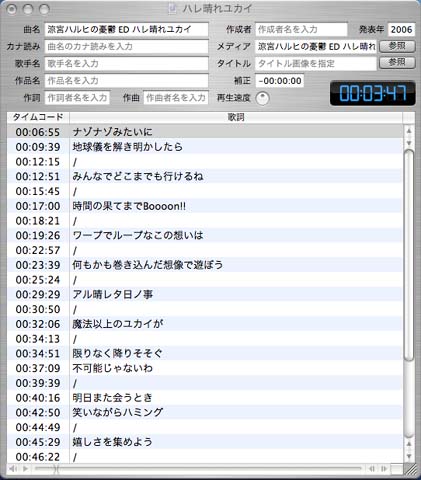Click the 参照 button next to the タイトル field
Viewport: 421px width, 480px height.
pyautogui.click(x=397, y=63)
